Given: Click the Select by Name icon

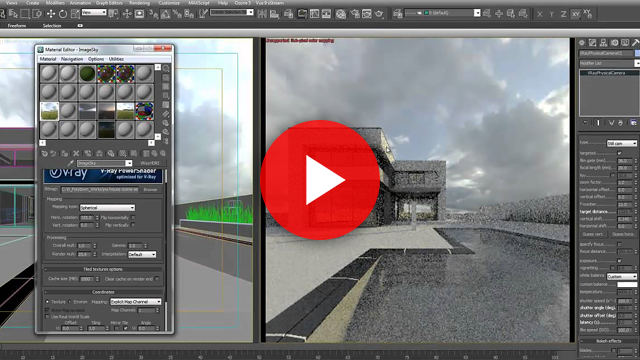Looking at the screenshot, I should click(x=13, y=14).
